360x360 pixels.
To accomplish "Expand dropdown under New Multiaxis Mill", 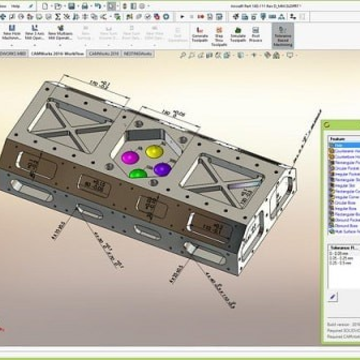I will click(x=60, y=45).
